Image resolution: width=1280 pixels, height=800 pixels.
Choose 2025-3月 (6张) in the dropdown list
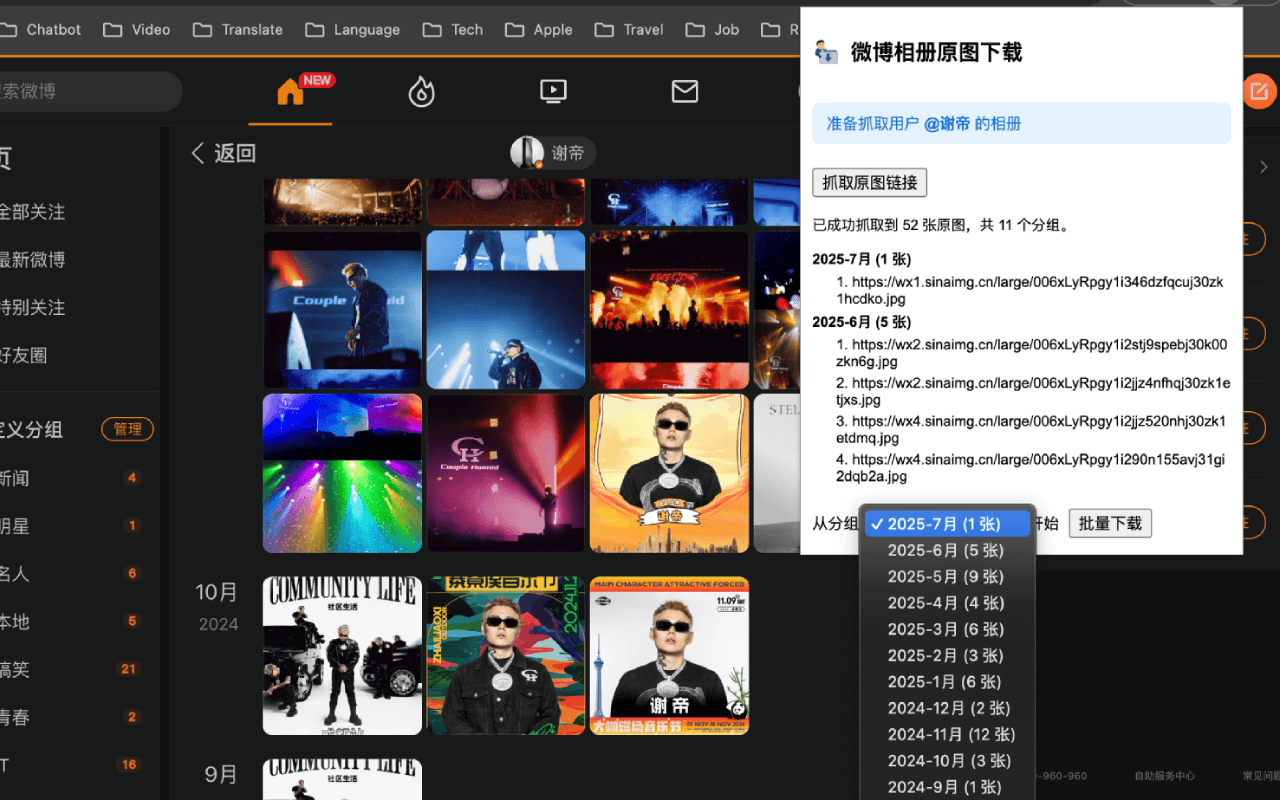[947, 629]
